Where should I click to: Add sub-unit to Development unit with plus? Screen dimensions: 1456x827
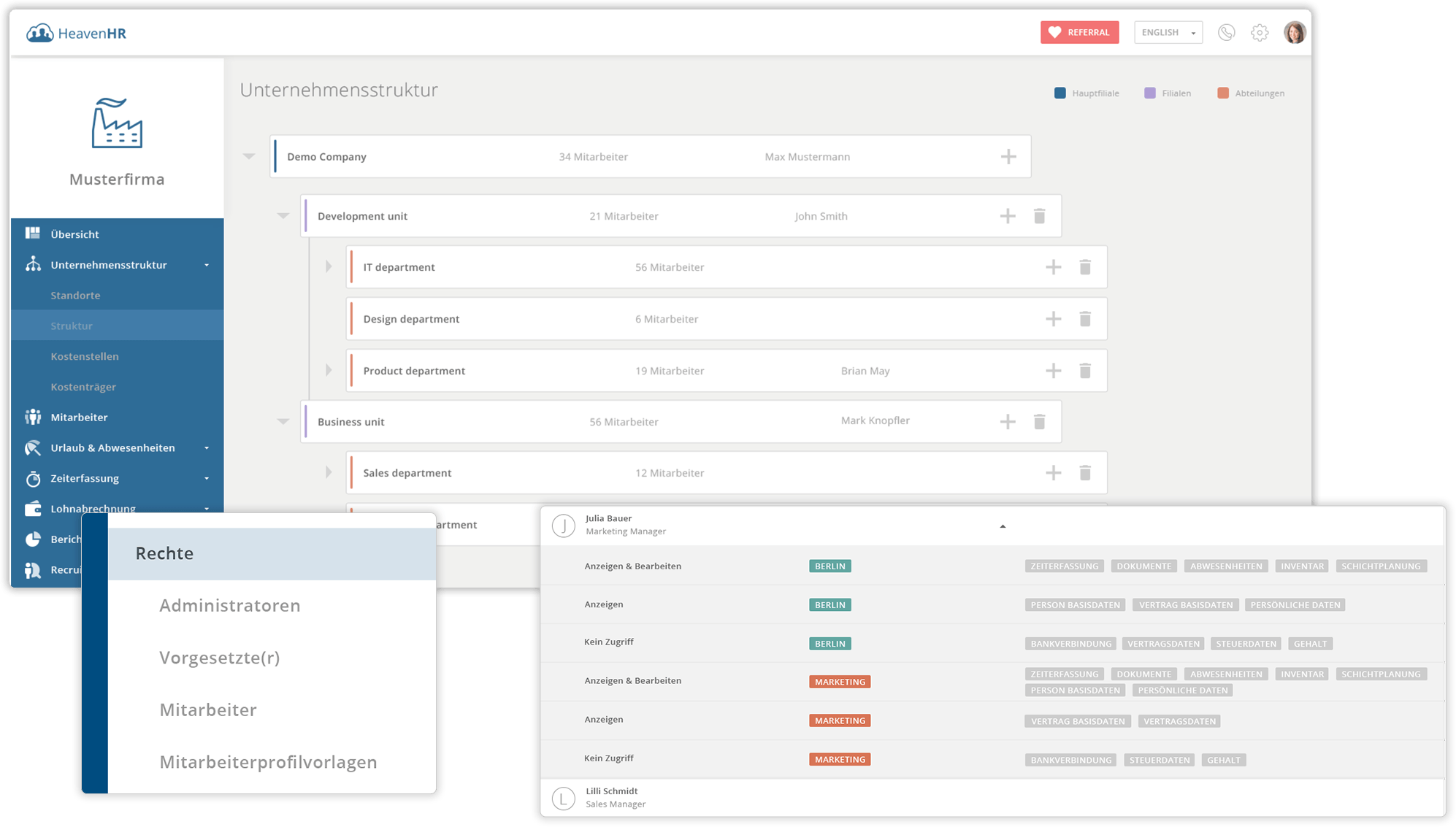pyautogui.click(x=1008, y=216)
